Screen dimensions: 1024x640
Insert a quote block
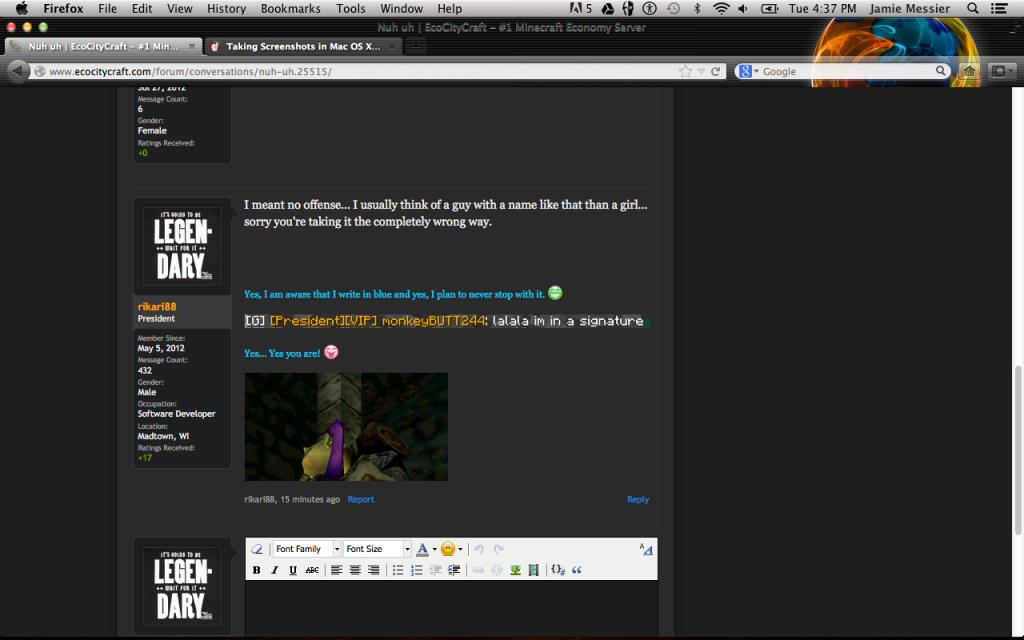[x=577, y=570]
